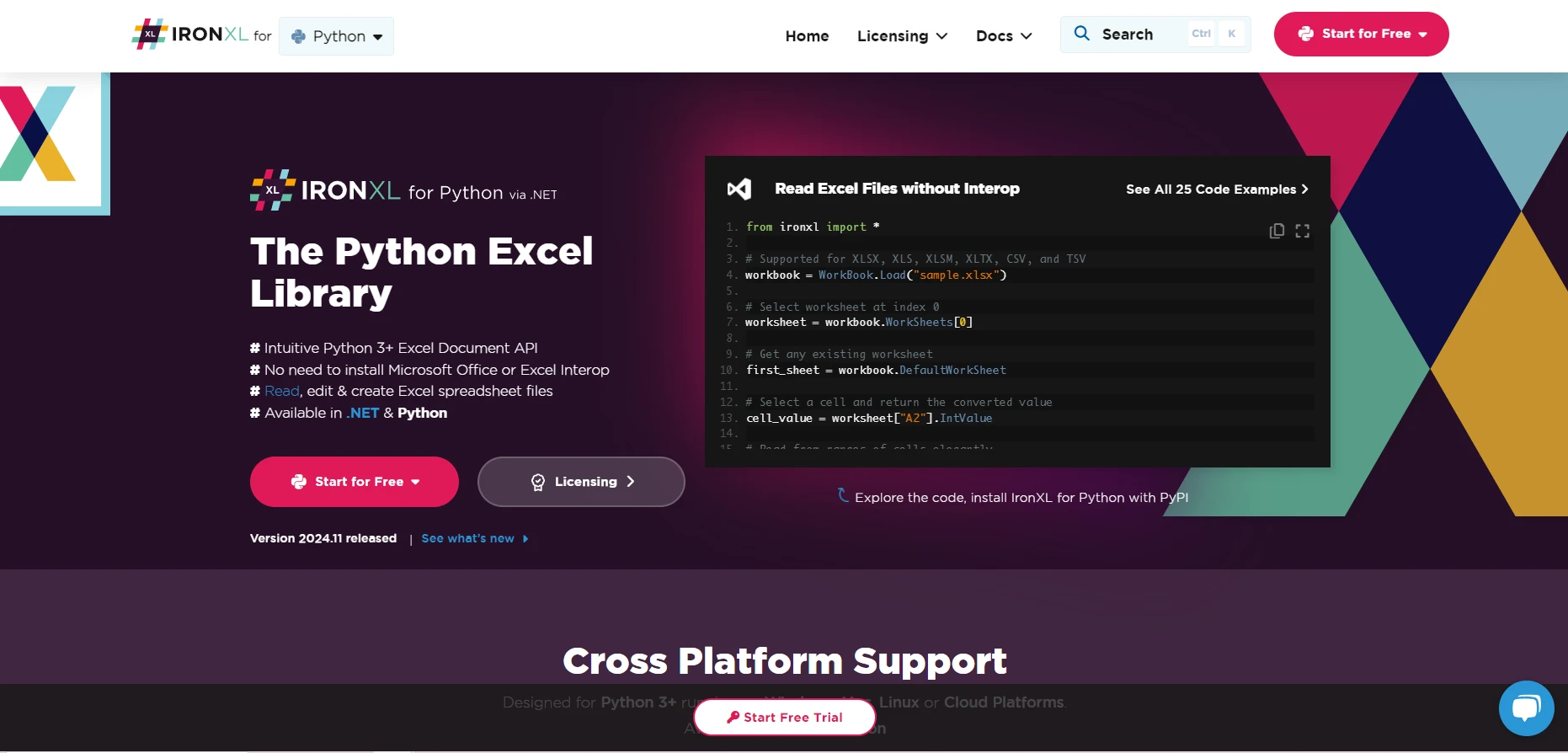Click the Start Free Trial button
The image size is (1568, 753).
coord(784,717)
